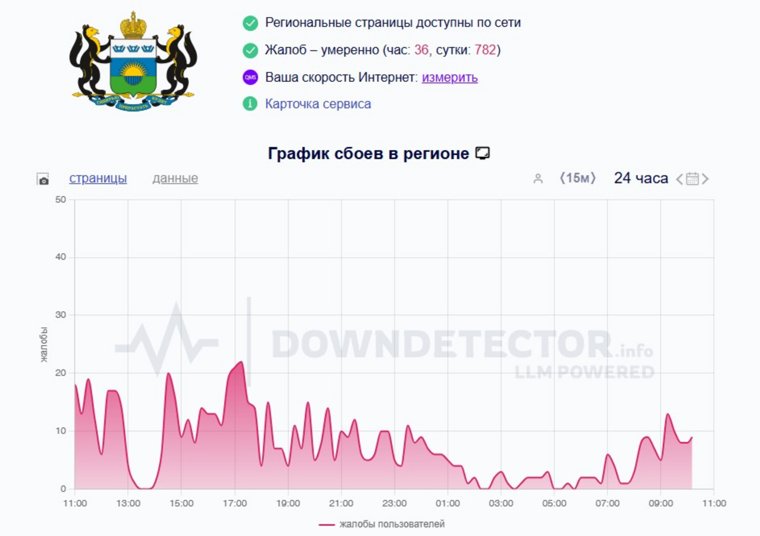
Task: Open the Карточка сервиса link
Action: point(318,104)
